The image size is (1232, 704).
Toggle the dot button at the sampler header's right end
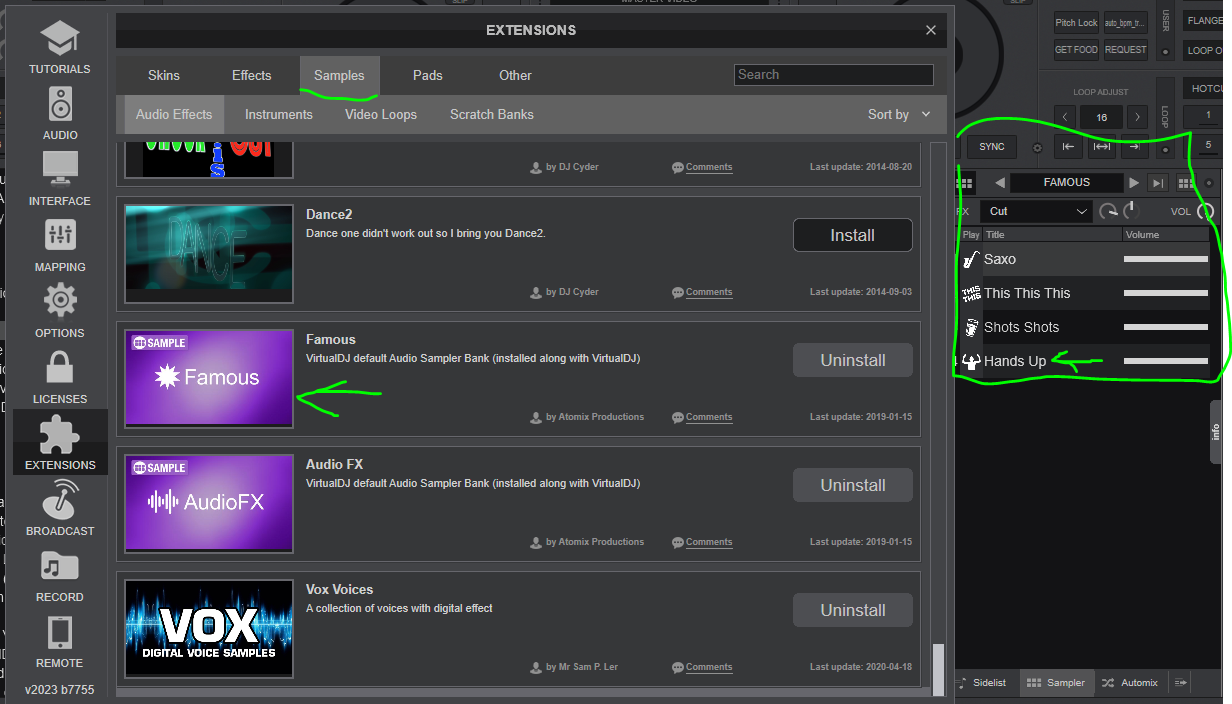point(1209,183)
